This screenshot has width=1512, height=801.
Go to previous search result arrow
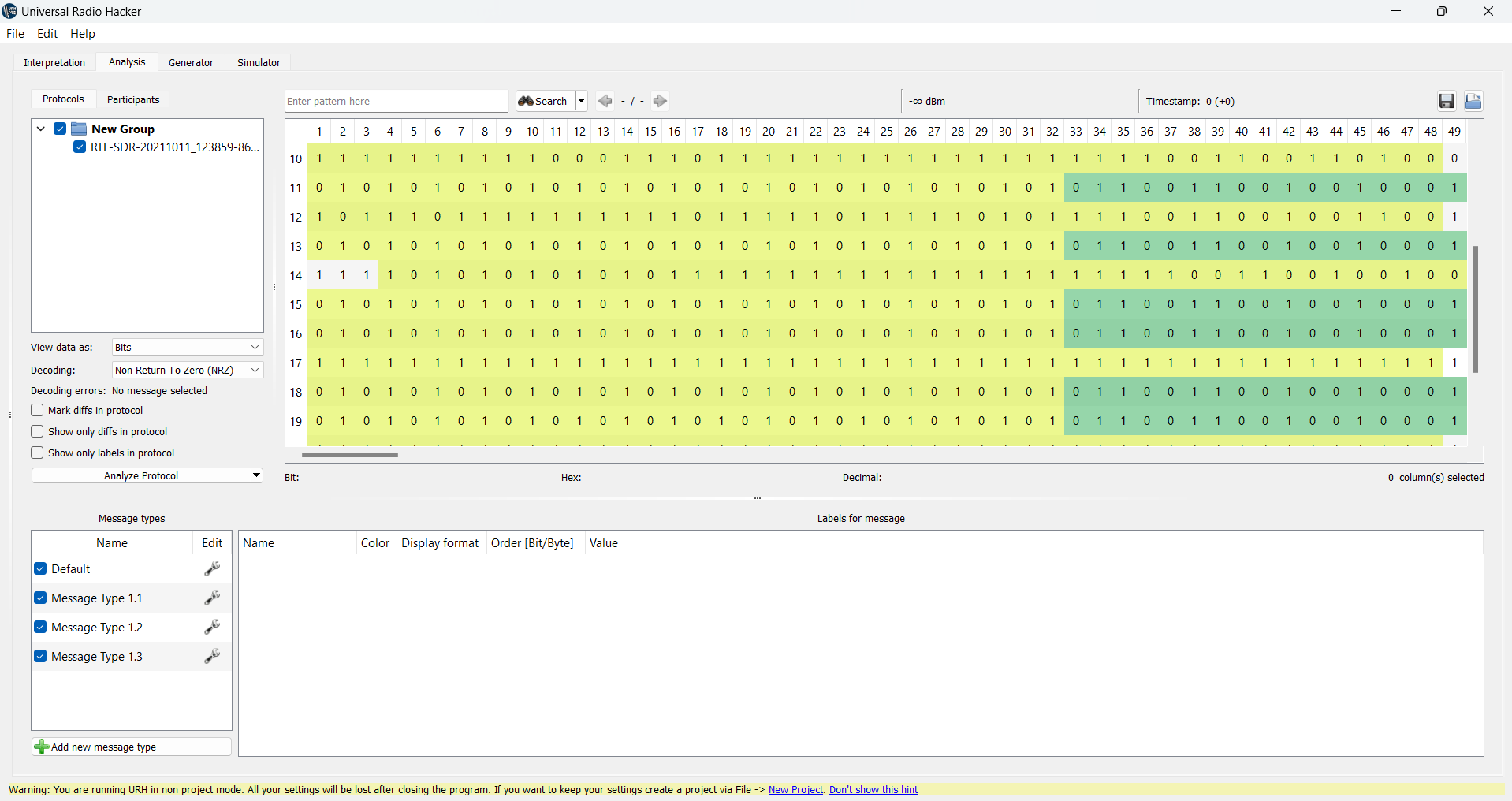[605, 101]
